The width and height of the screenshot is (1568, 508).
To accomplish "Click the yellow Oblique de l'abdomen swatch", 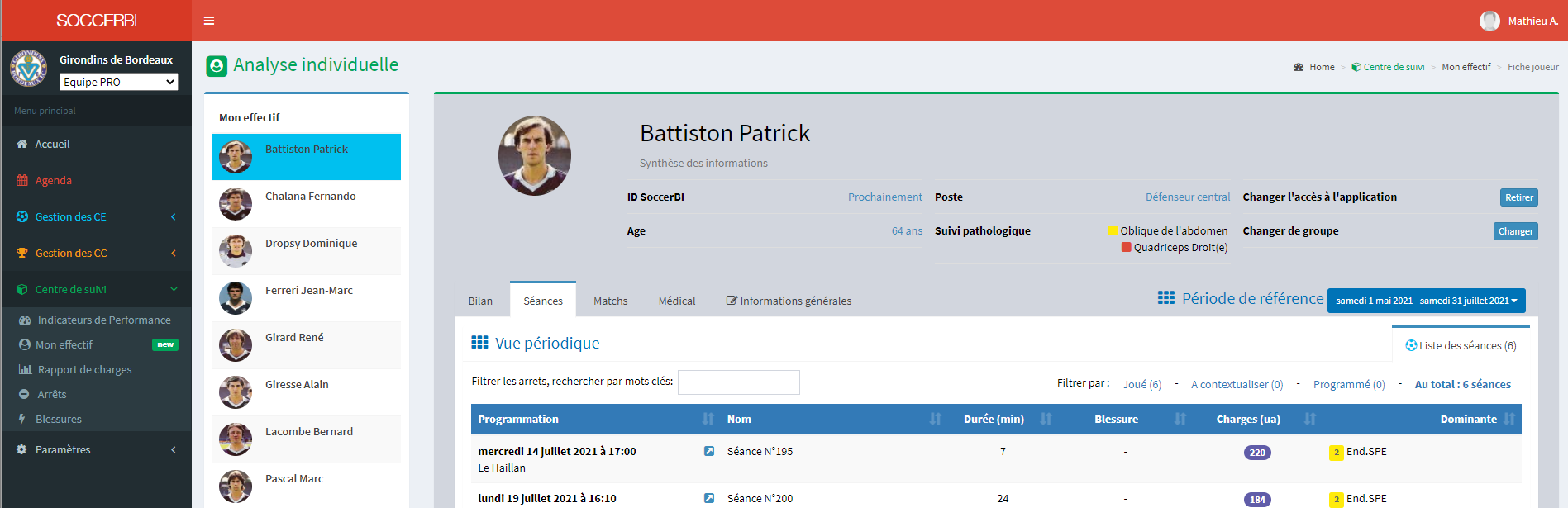I will click(1113, 230).
